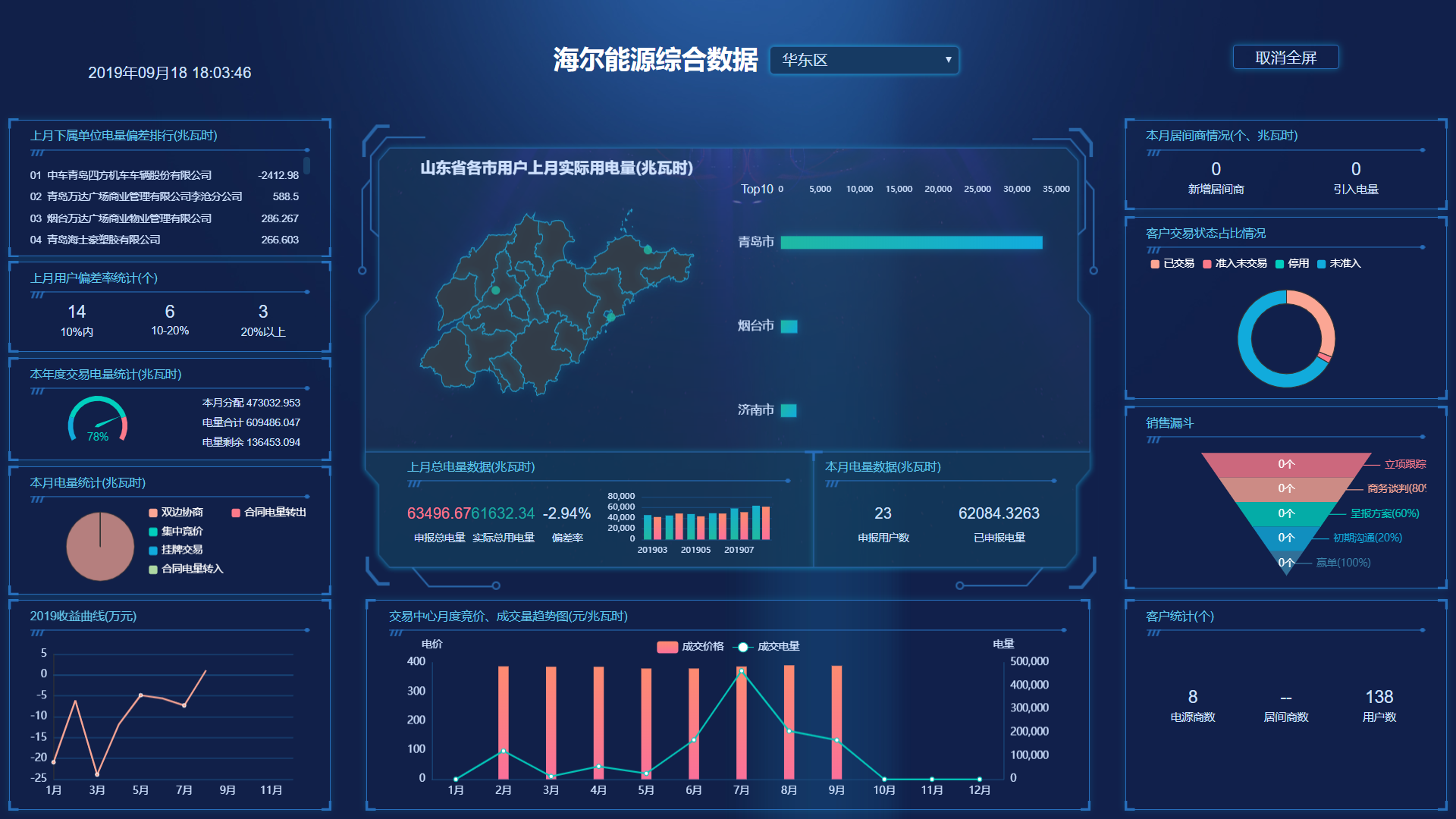Screen dimensions: 1456x819
Task: Click the 申报用户数 23 figure
Action: (883, 513)
